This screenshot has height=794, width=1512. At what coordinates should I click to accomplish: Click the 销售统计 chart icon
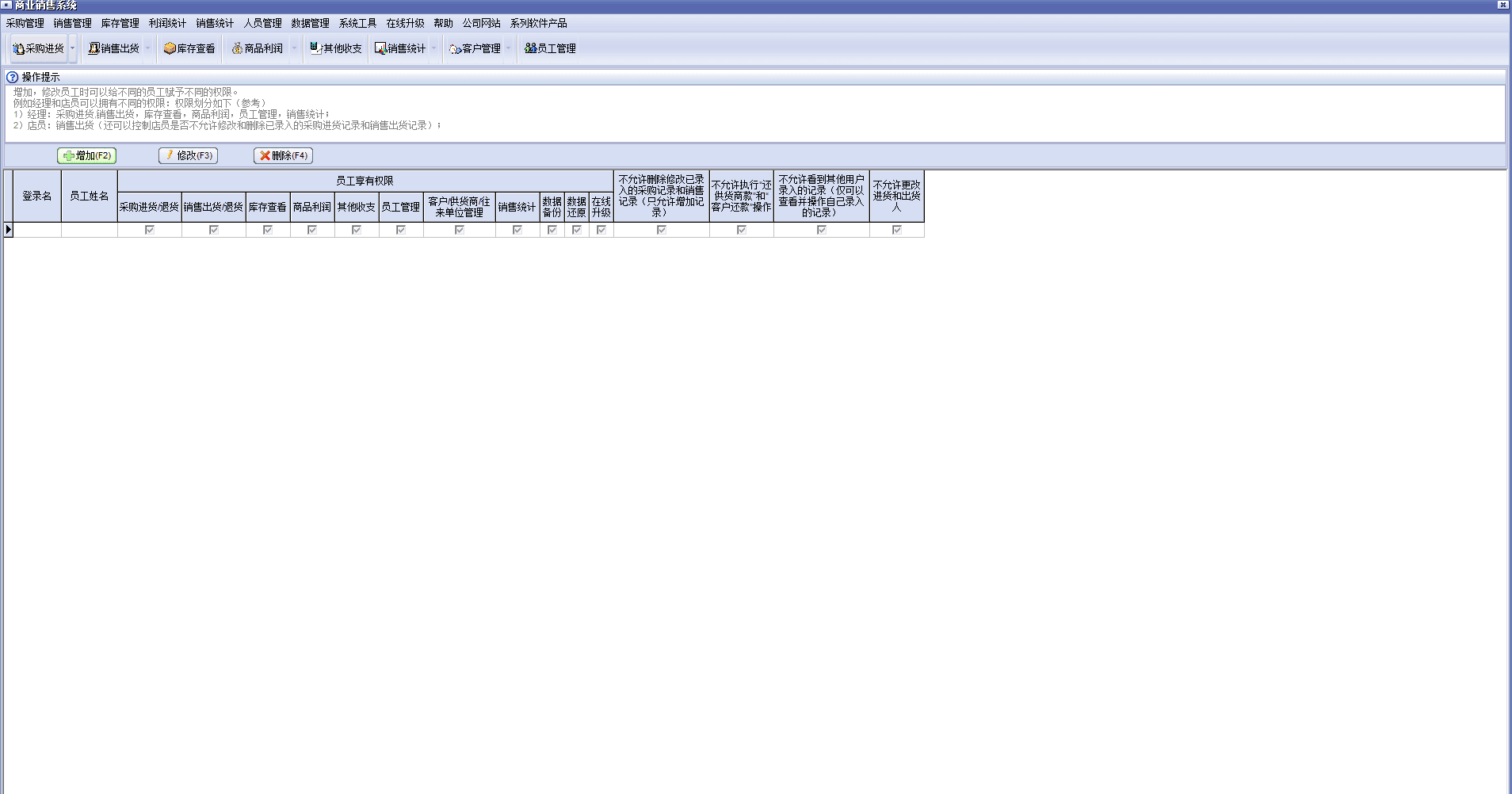(x=380, y=48)
